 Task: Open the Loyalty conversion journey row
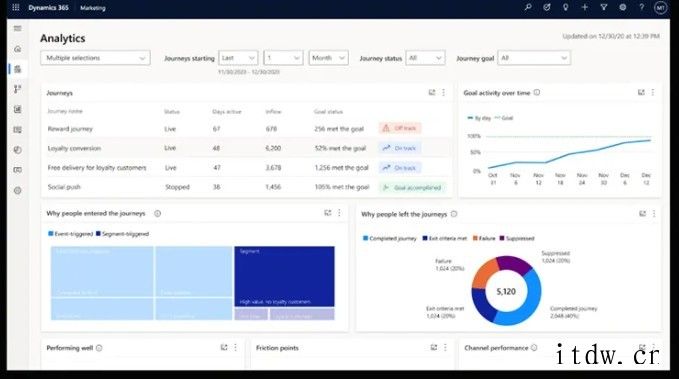click(247, 148)
